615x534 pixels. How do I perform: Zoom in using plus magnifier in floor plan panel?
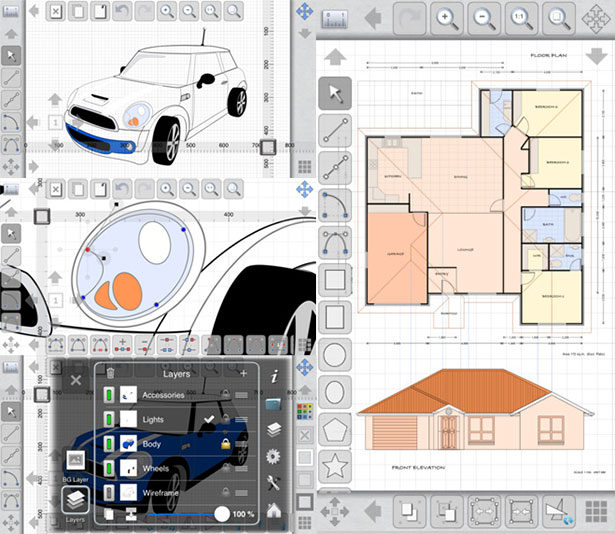point(447,18)
